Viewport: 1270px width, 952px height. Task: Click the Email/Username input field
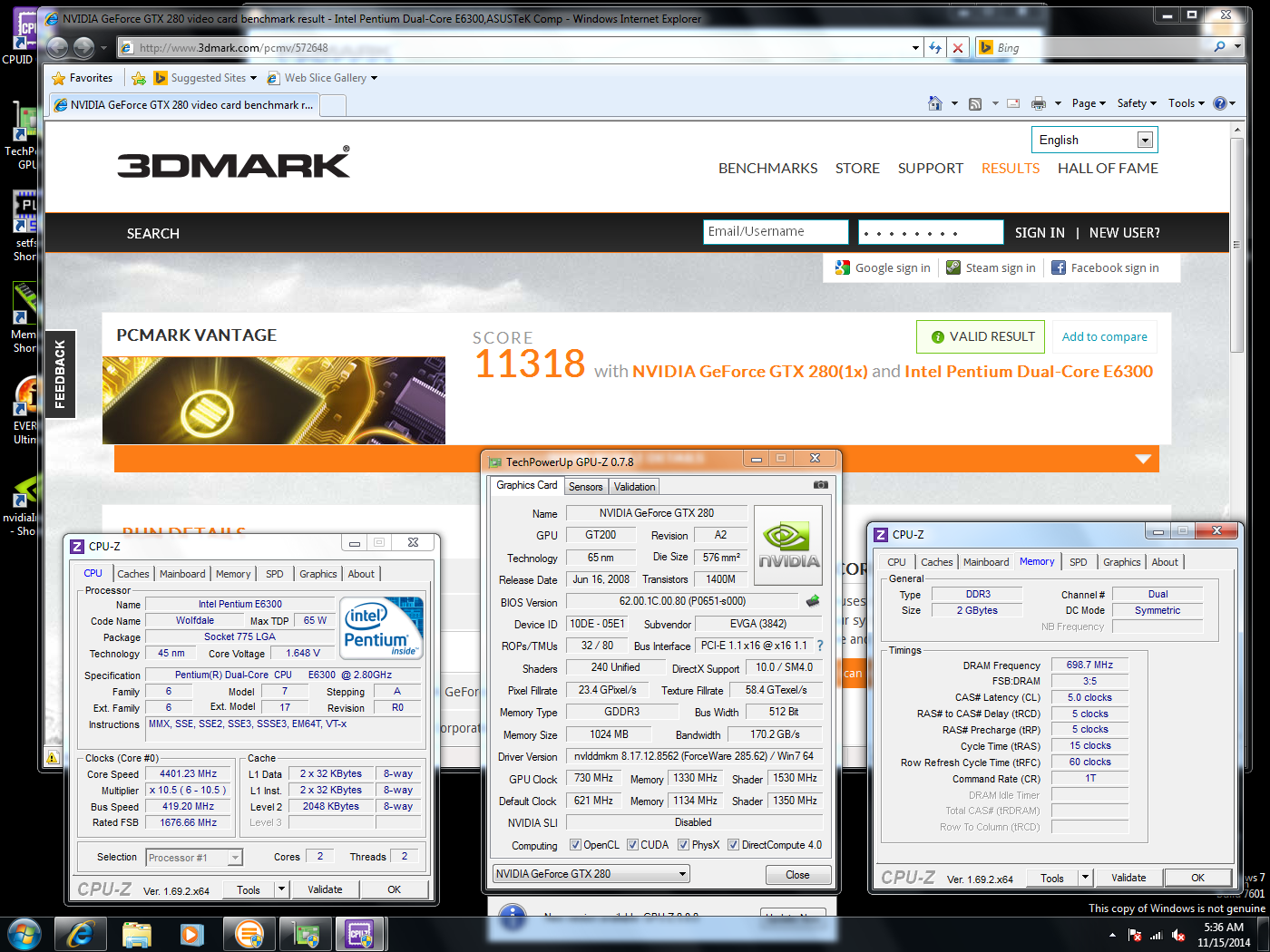pyautogui.click(x=776, y=232)
